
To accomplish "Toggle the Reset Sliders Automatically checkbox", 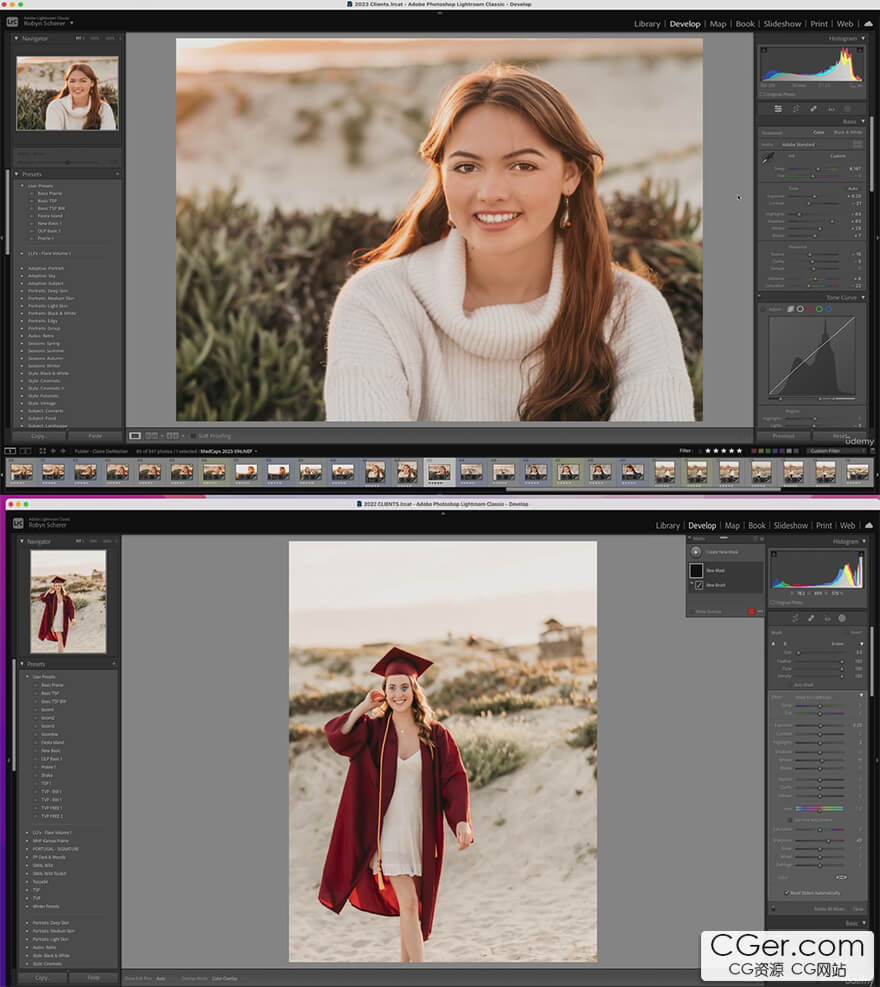I will pyautogui.click(x=787, y=893).
